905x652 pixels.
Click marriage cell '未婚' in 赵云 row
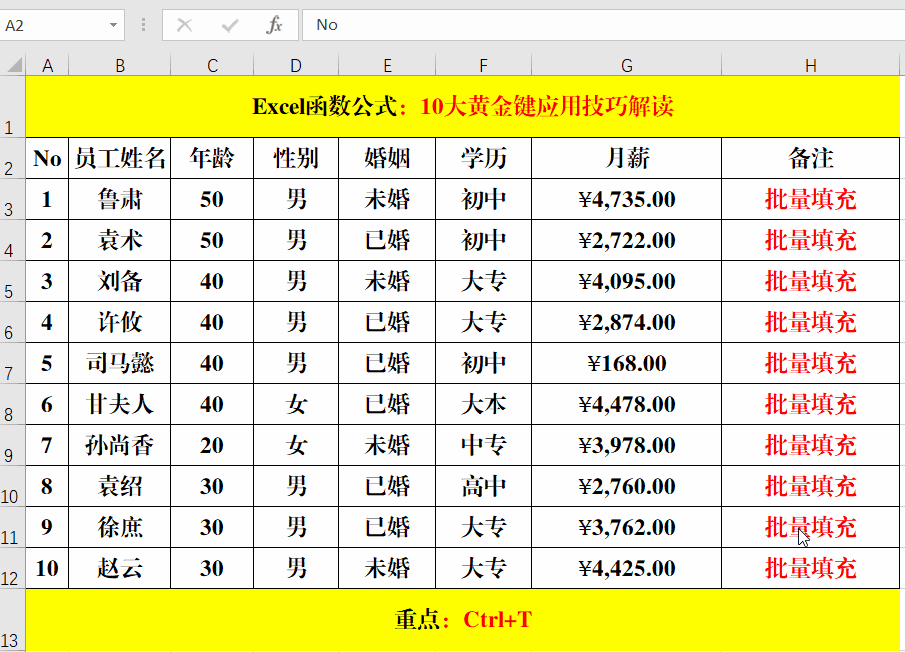tap(387, 568)
